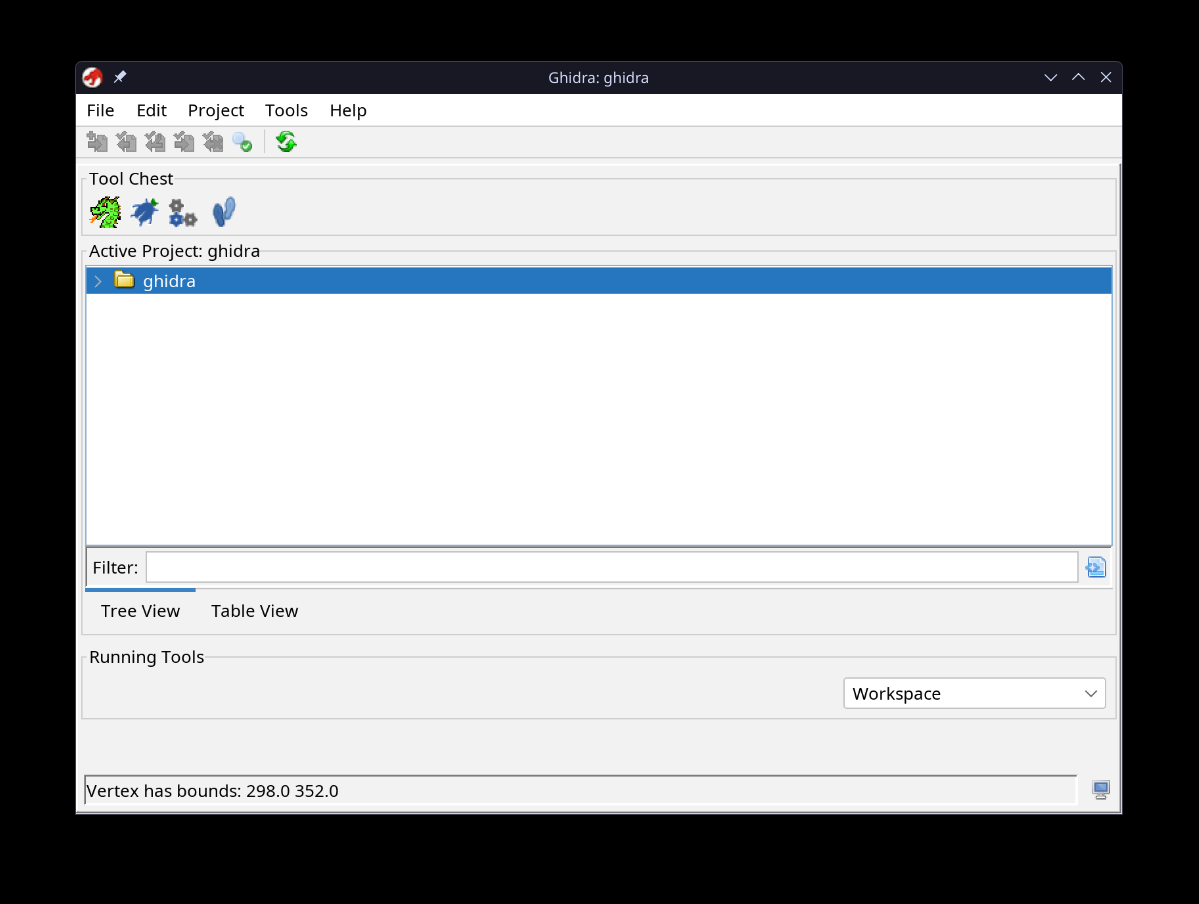Click the 'Vertex has bounds' status message
This screenshot has height=904, width=1199.
pyautogui.click(x=212, y=791)
